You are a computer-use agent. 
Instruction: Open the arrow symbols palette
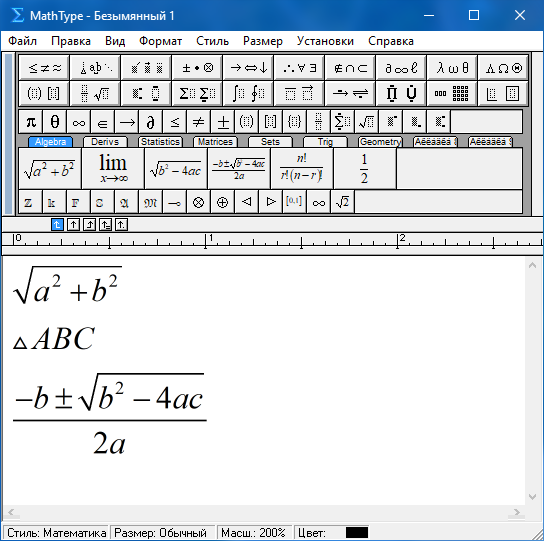click(248, 68)
